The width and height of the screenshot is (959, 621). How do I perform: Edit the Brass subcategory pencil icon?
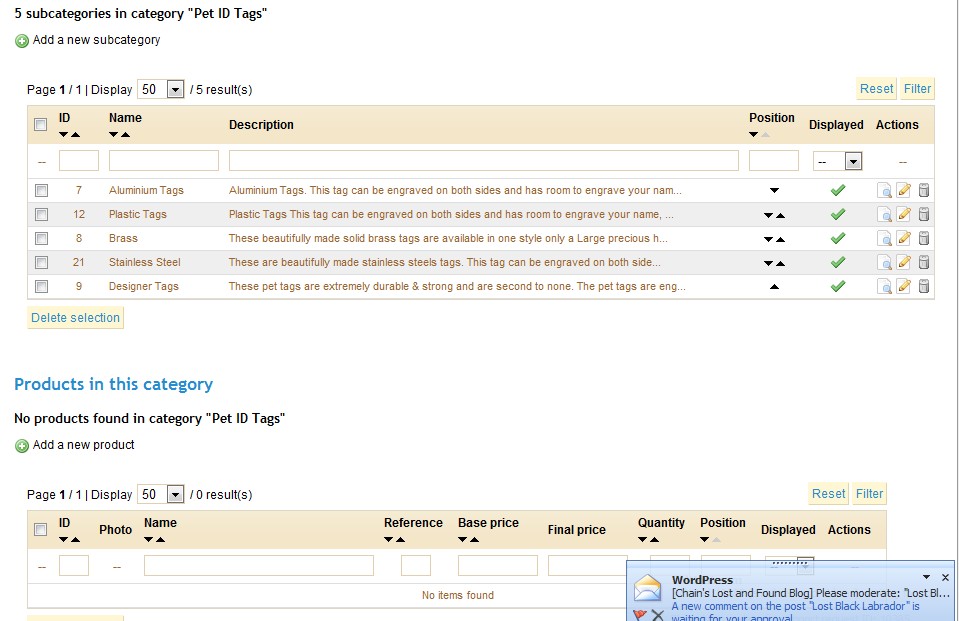(904, 238)
